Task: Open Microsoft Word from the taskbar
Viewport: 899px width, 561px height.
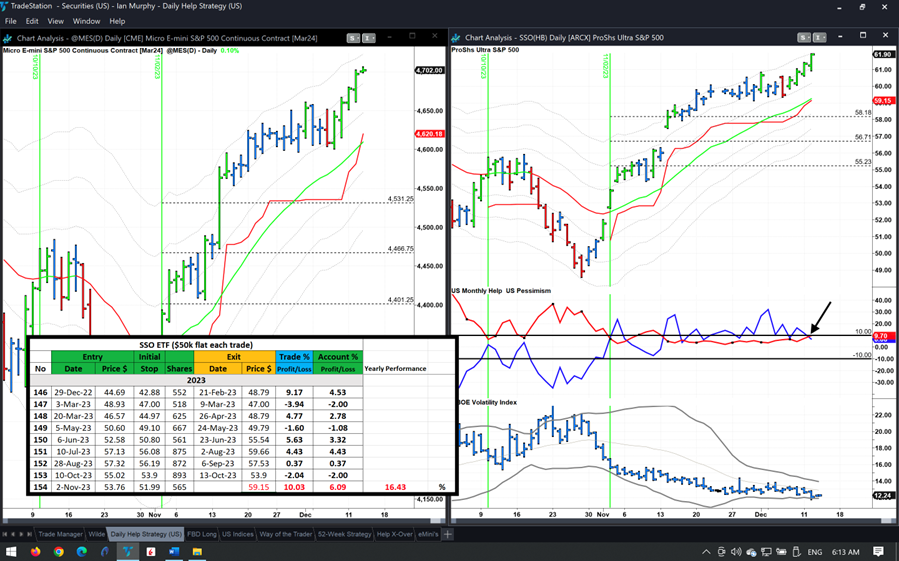Action: (x=174, y=552)
